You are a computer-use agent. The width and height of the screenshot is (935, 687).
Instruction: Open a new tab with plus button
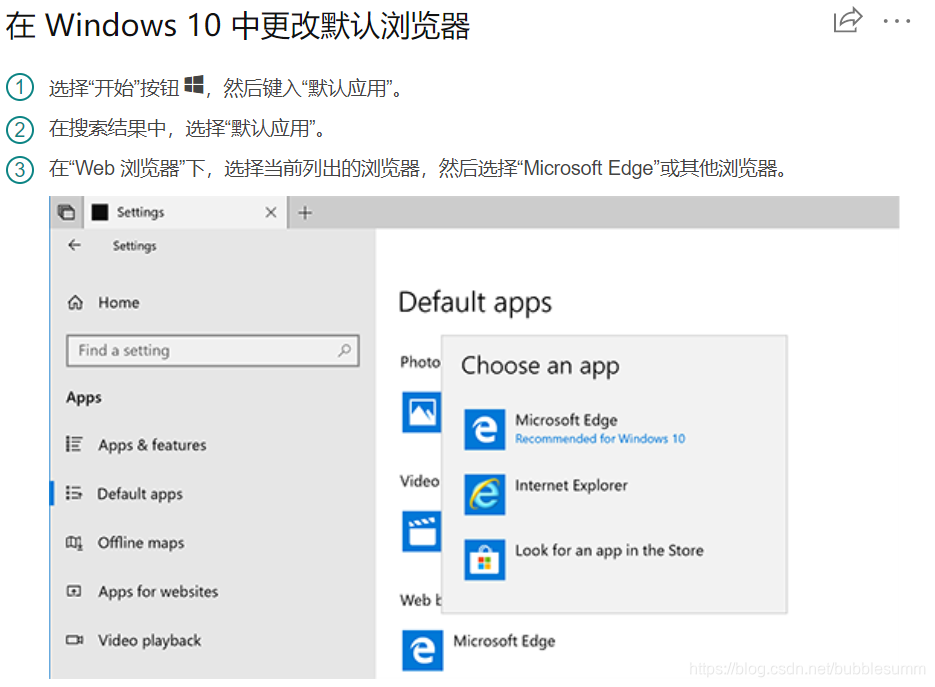tap(305, 213)
